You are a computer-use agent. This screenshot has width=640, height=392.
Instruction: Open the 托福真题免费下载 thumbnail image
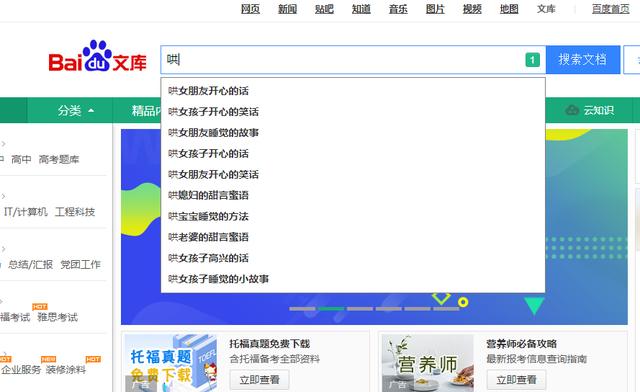pos(171,363)
